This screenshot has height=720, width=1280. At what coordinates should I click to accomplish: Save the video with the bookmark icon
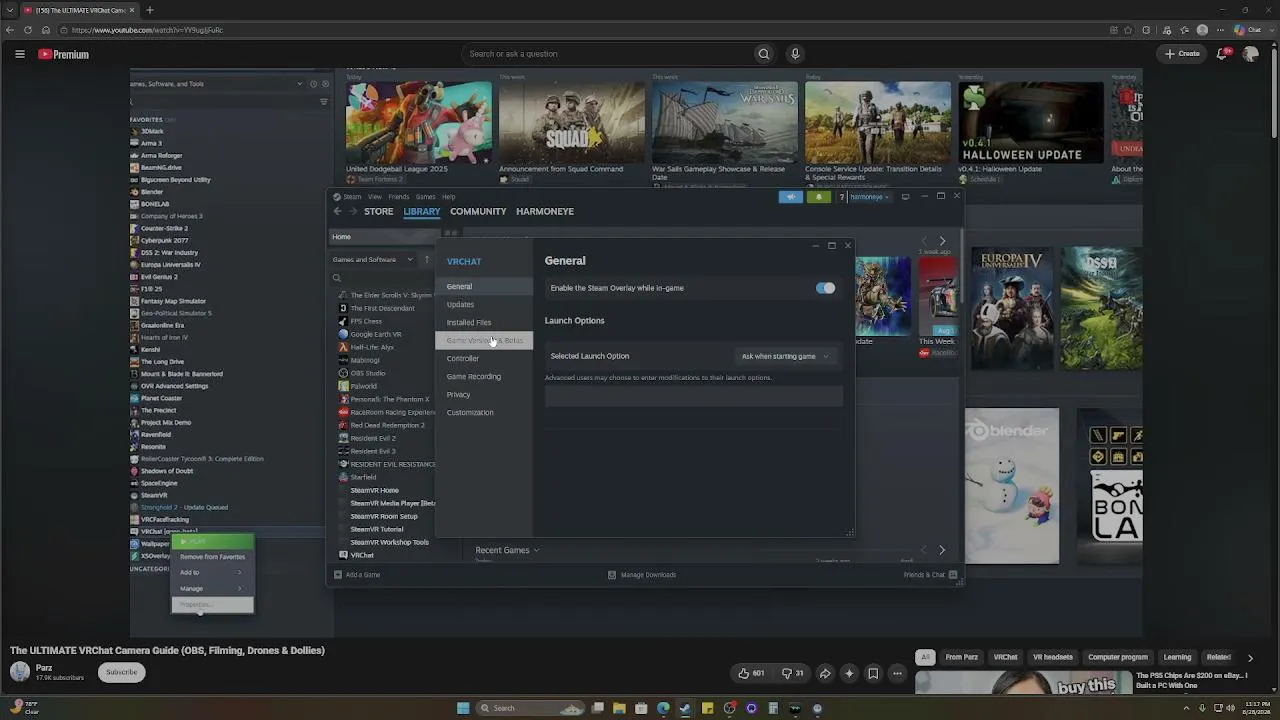(873, 673)
